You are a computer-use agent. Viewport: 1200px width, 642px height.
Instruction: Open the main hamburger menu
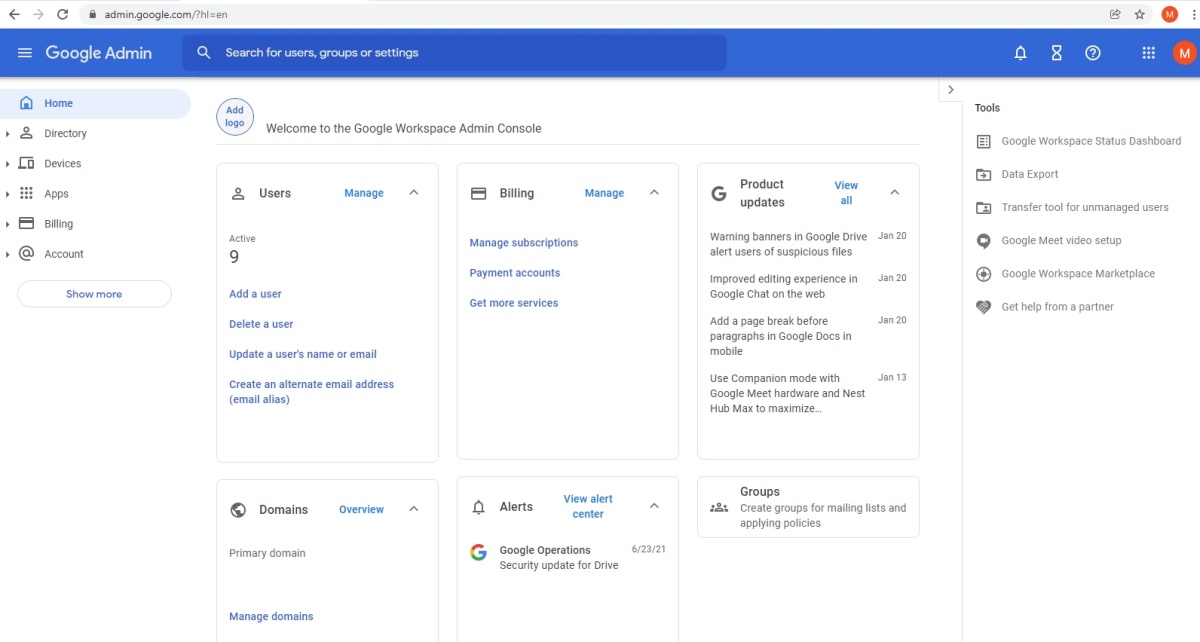tap(25, 53)
